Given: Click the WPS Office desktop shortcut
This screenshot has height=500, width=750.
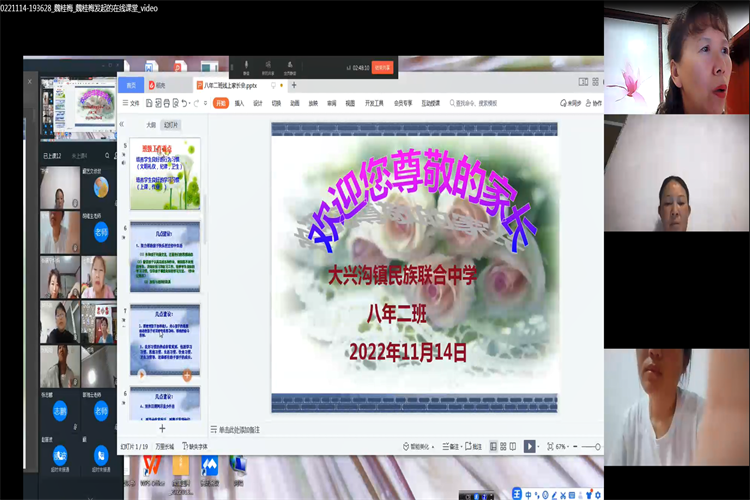Looking at the screenshot, I should 152,471.
